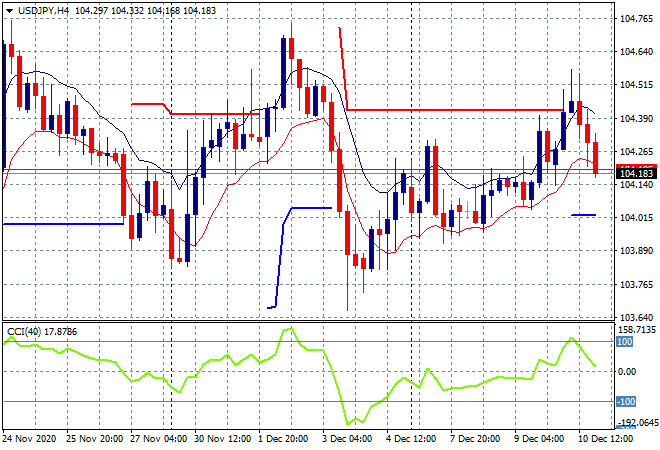
Task: Click the 103.640 price scale label
Action: [636, 317]
